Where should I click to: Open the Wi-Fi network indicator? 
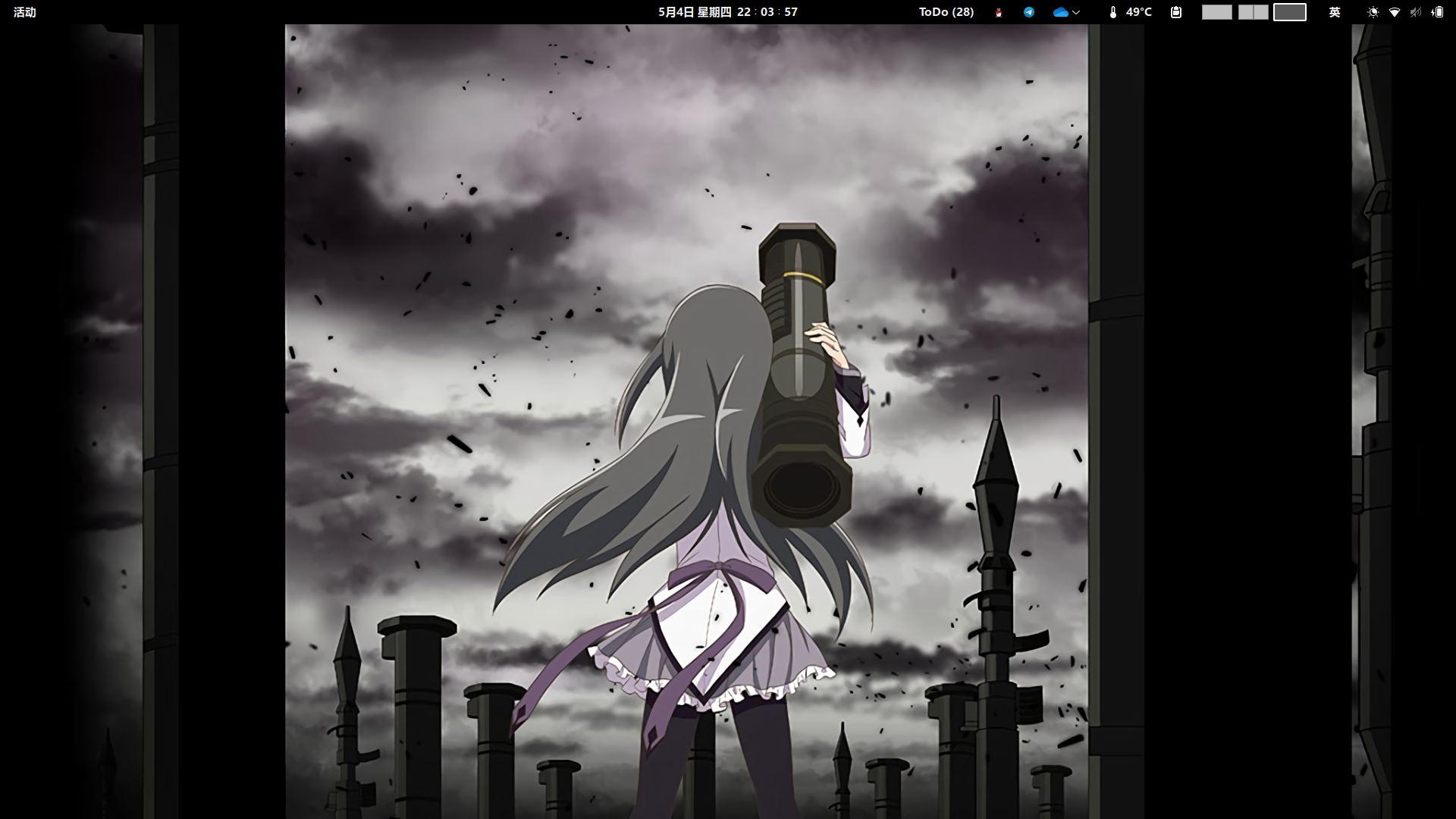click(1394, 12)
